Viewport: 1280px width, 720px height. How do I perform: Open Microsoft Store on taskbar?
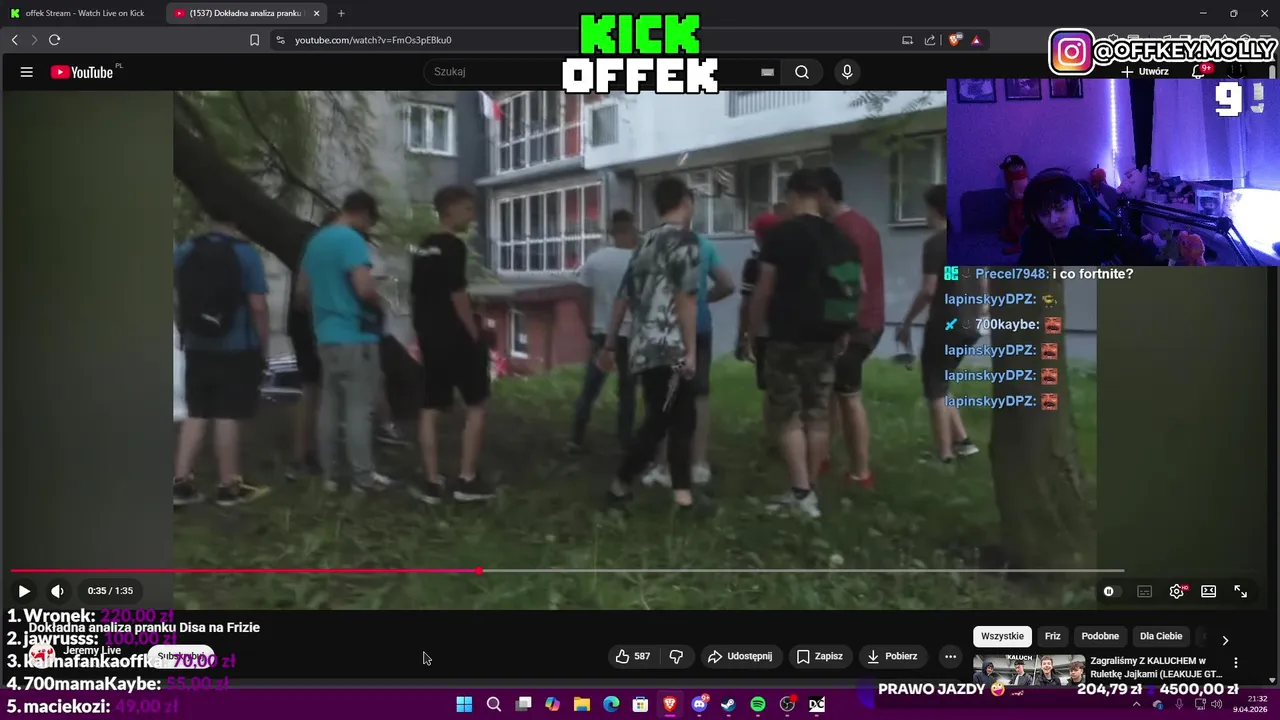click(640, 705)
